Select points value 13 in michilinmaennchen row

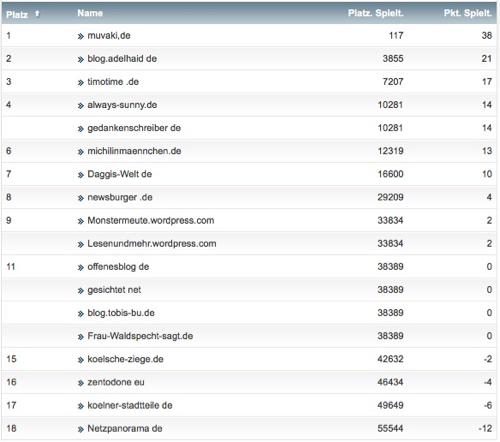click(x=487, y=151)
